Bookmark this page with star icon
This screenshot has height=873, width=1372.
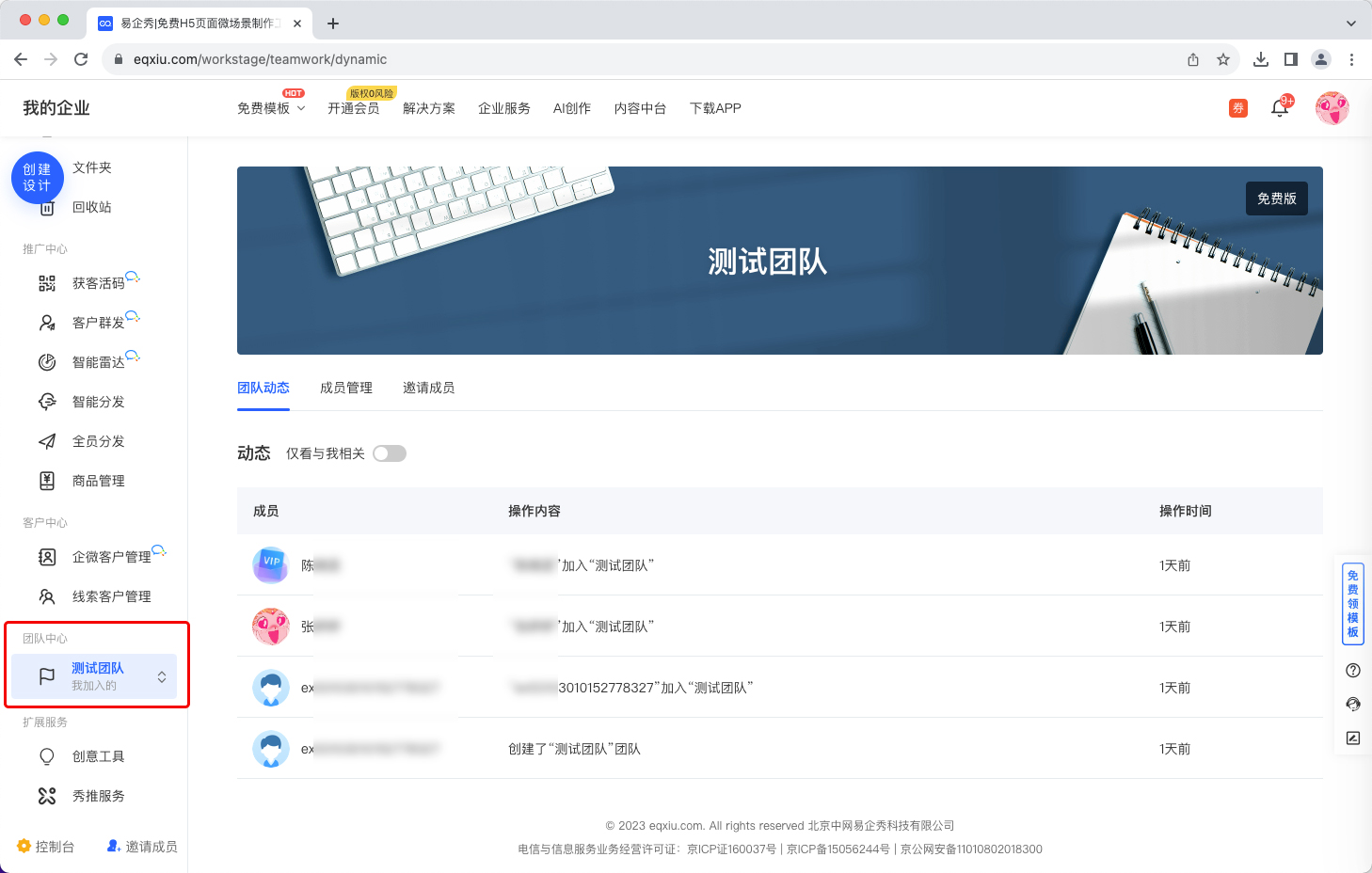[x=1223, y=59]
